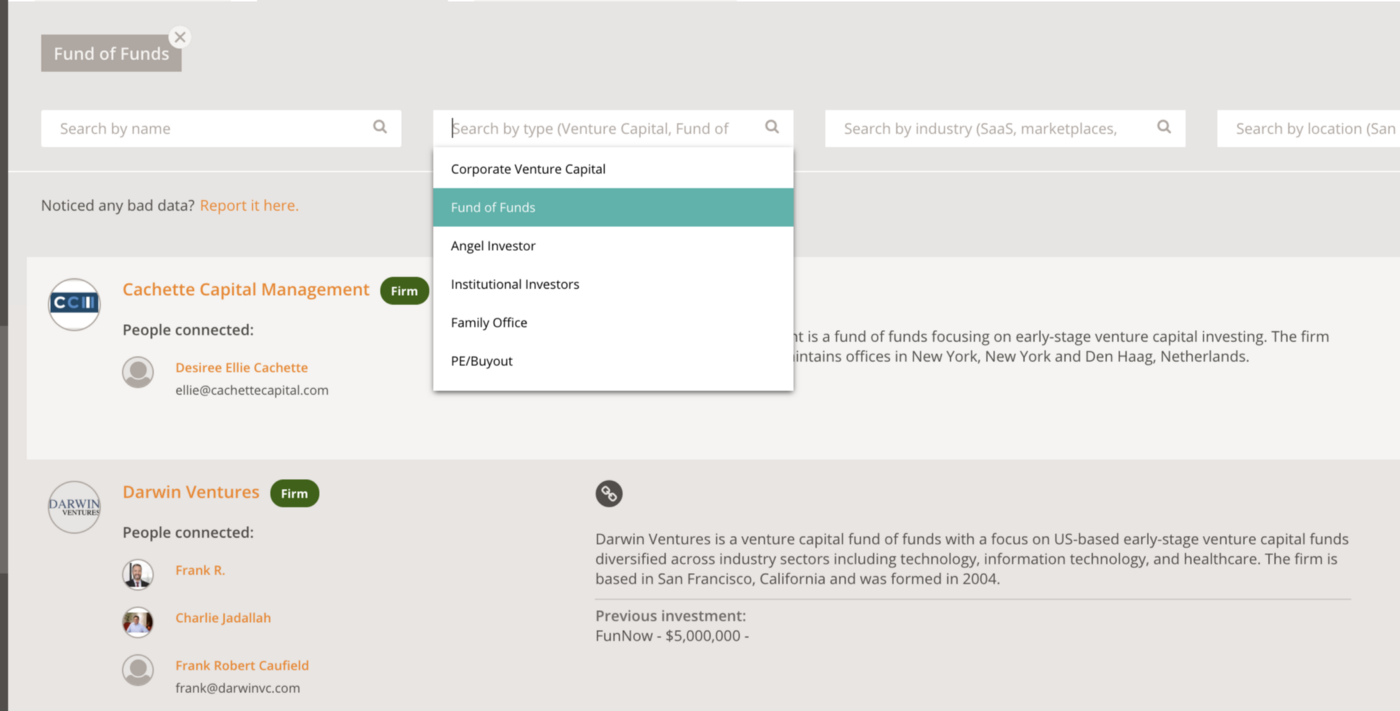Click the Cachette Capital Management CCI logo
The image size is (1400, 711).
[x=73, y=303]
